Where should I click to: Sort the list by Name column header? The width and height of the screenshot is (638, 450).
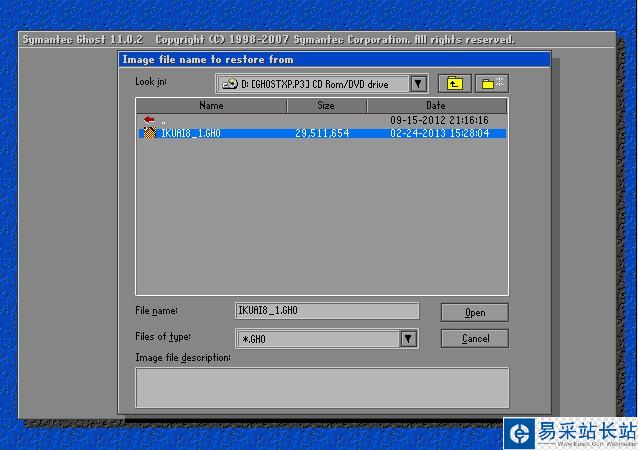point(211,105)
